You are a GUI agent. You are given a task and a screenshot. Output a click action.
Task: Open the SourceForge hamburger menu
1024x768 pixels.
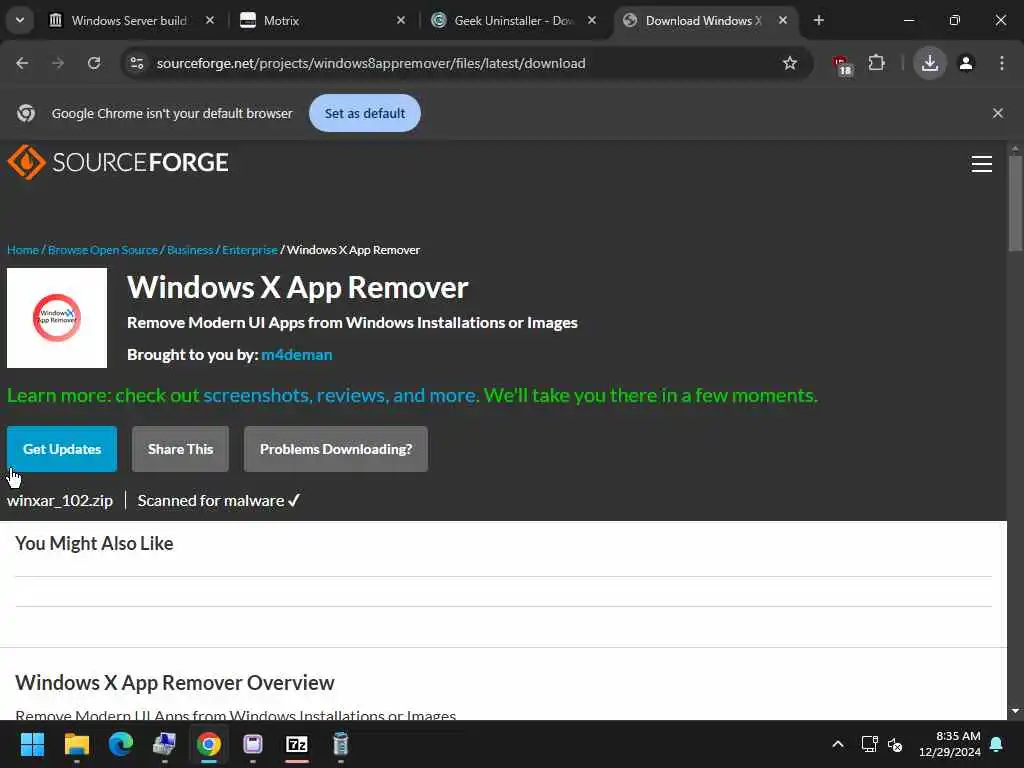coord(981,163)
